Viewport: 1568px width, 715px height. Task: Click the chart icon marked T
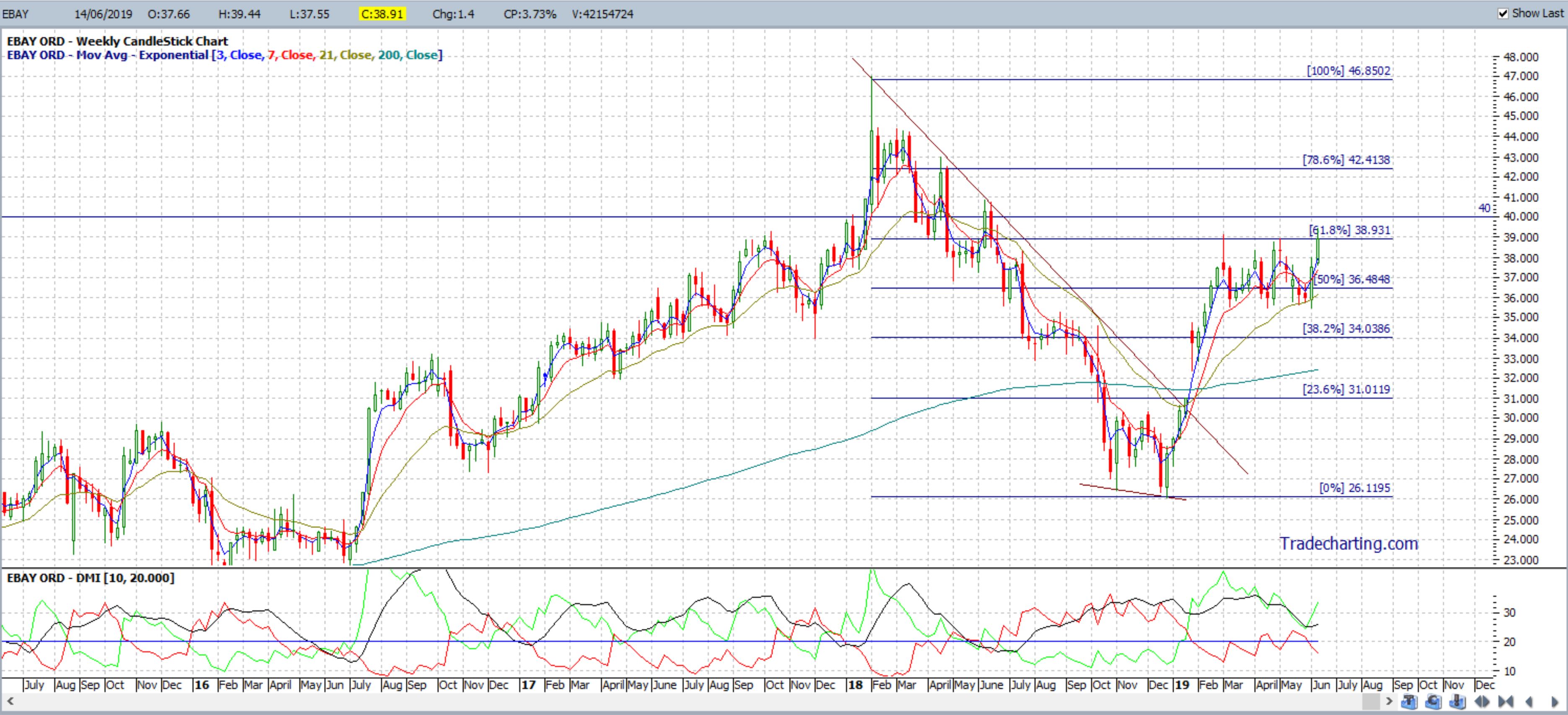pos(1410,702)
